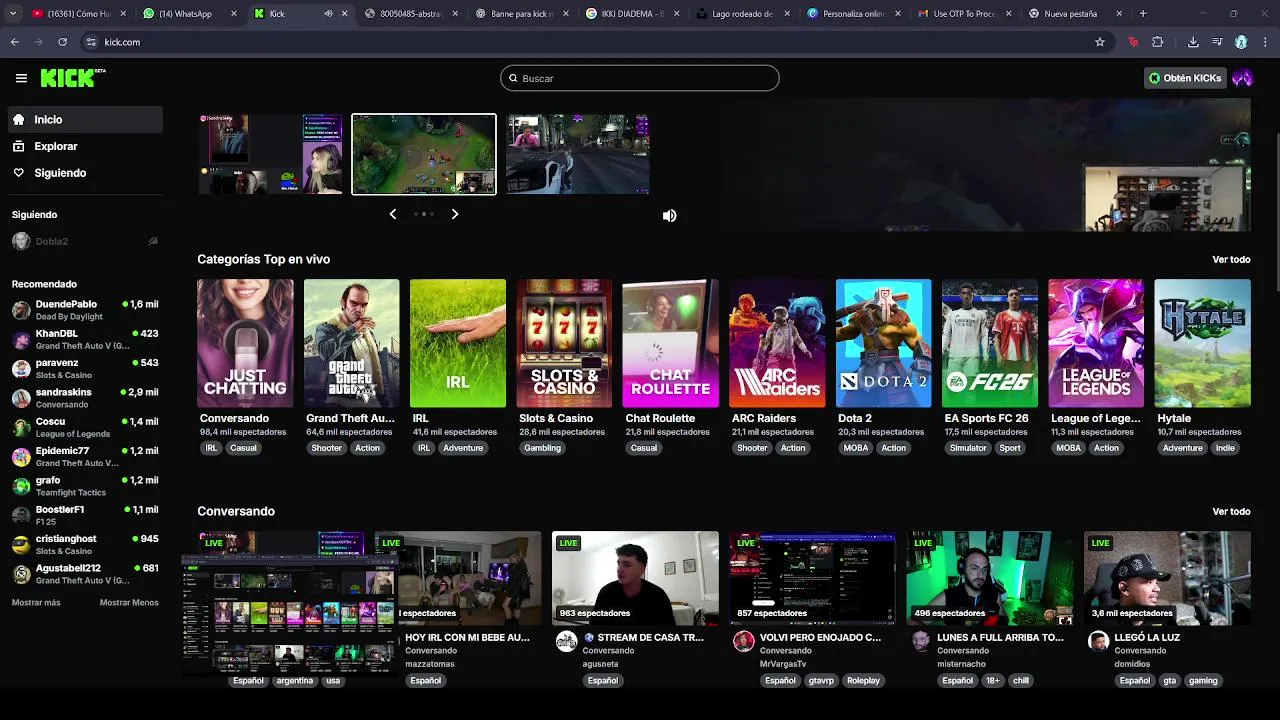Select the League of Legends carousel thumbnail
The image size is (1280, 720).
click(424, 154)
